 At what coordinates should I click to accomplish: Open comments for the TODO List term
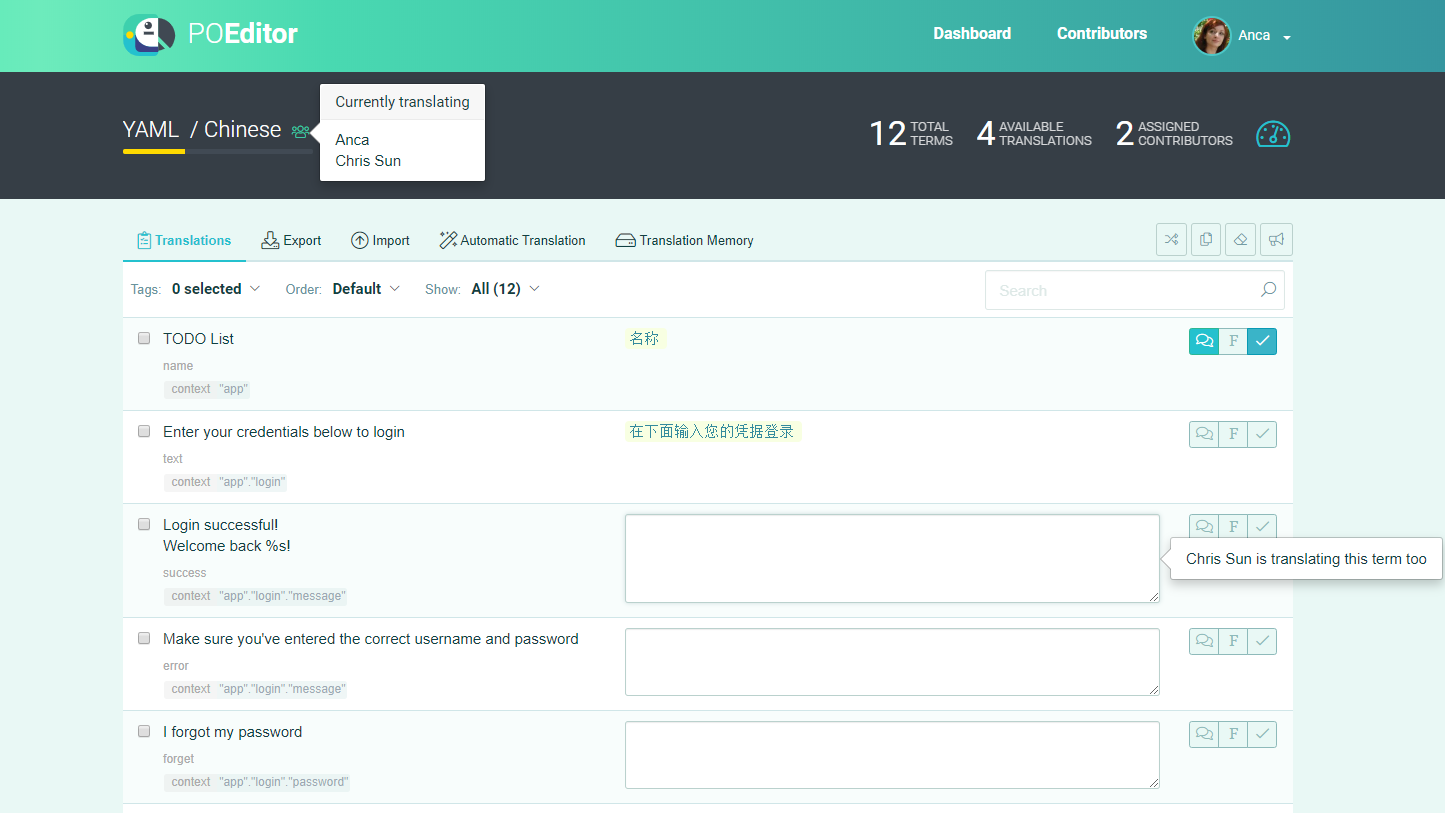point(1204,341)
